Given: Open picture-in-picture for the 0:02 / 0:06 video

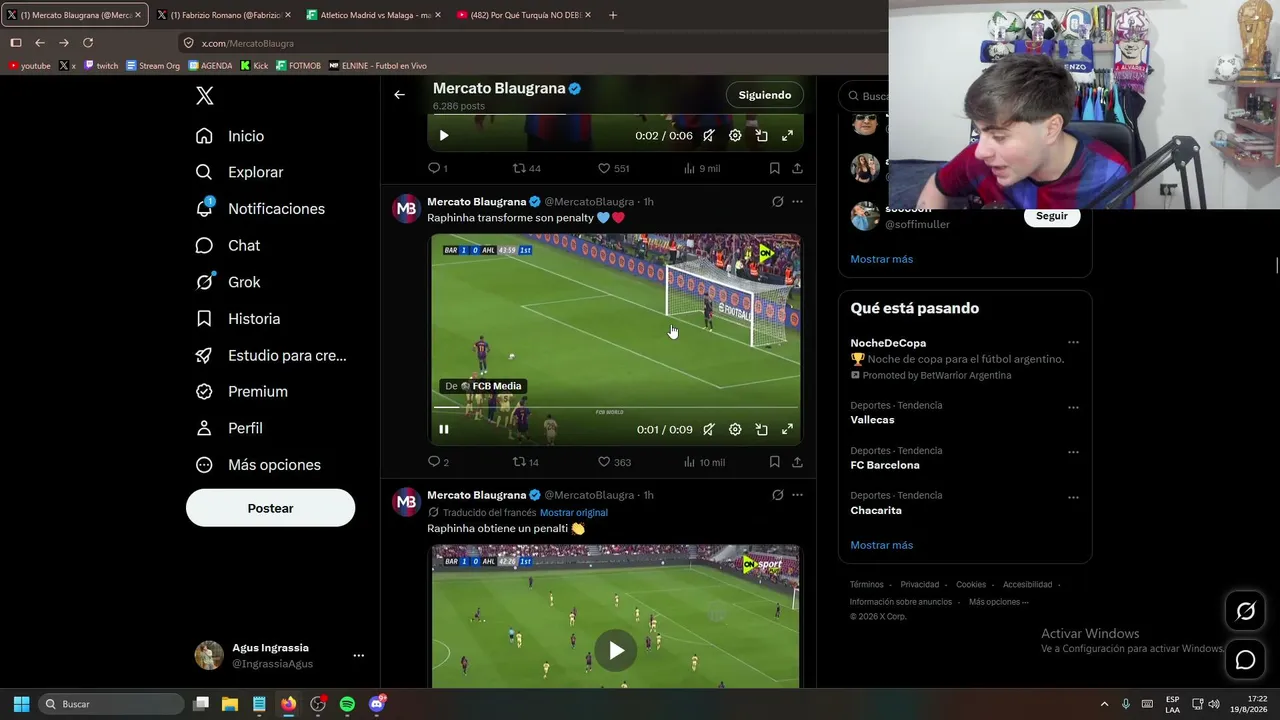Looking at the screenshot, I should [761, 136].
